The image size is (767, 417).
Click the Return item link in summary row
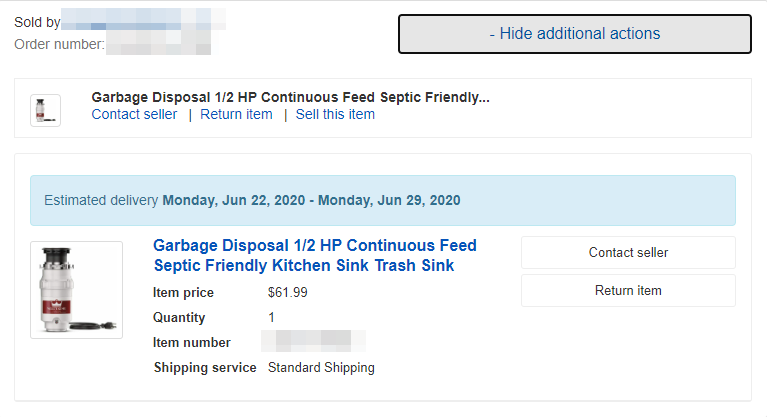click(236, 114)
